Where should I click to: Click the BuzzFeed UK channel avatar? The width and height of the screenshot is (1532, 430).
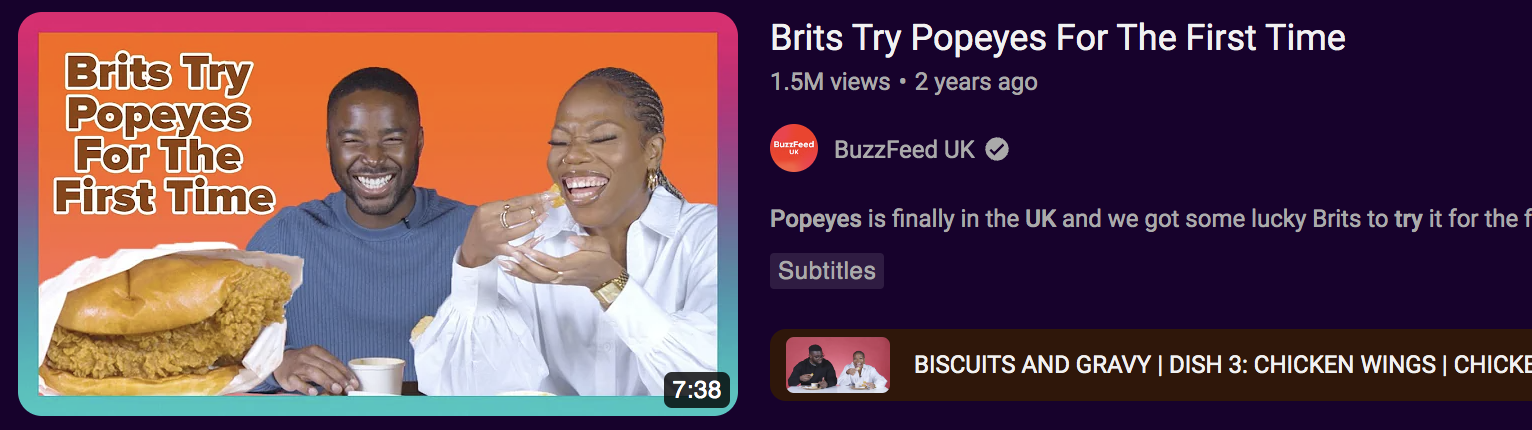(794, 149)
